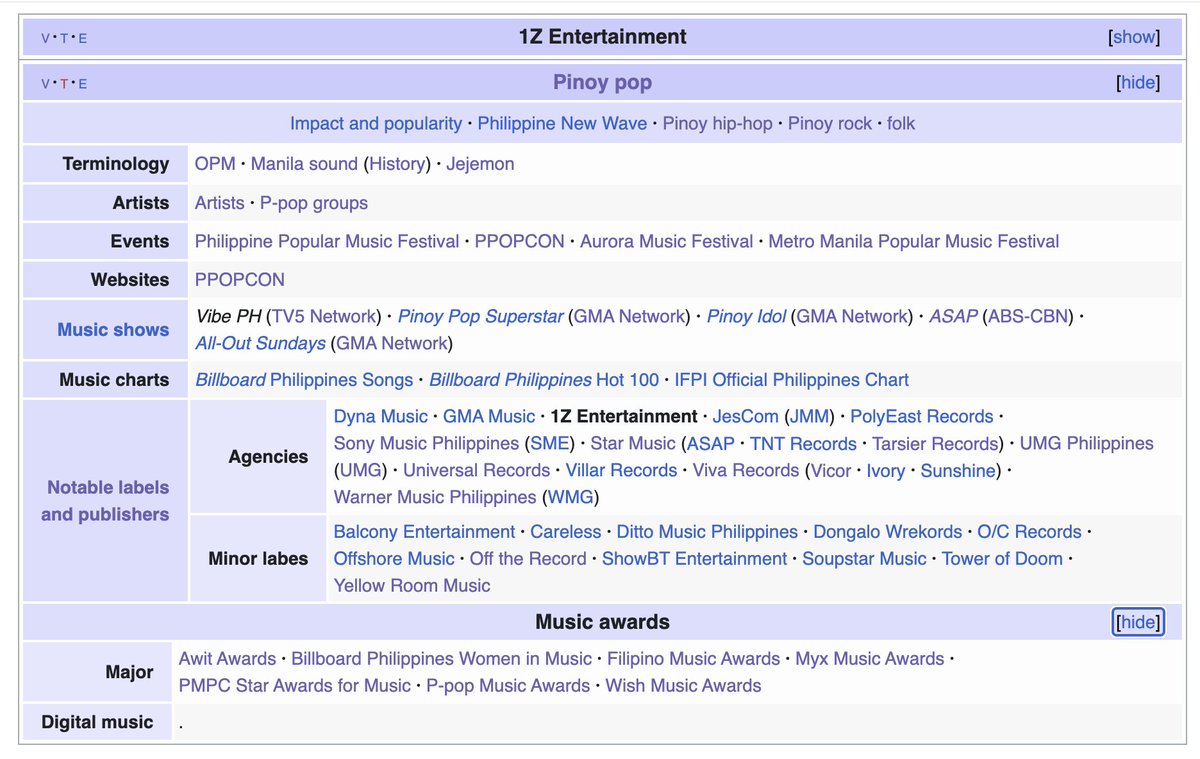The height and width of the screenshot is (759, 1200).
Task: Open the Pinoy rock link
Action: pos(830,124)
